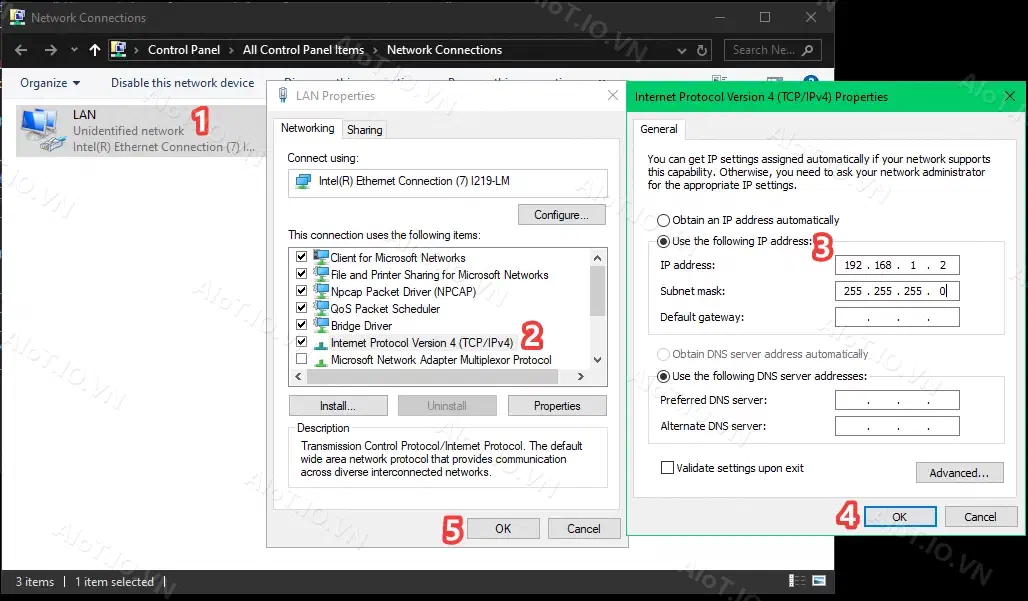Click the File and Printer Sharing icon
This screenshot has width=1028, height=601.
click(321, 274)
